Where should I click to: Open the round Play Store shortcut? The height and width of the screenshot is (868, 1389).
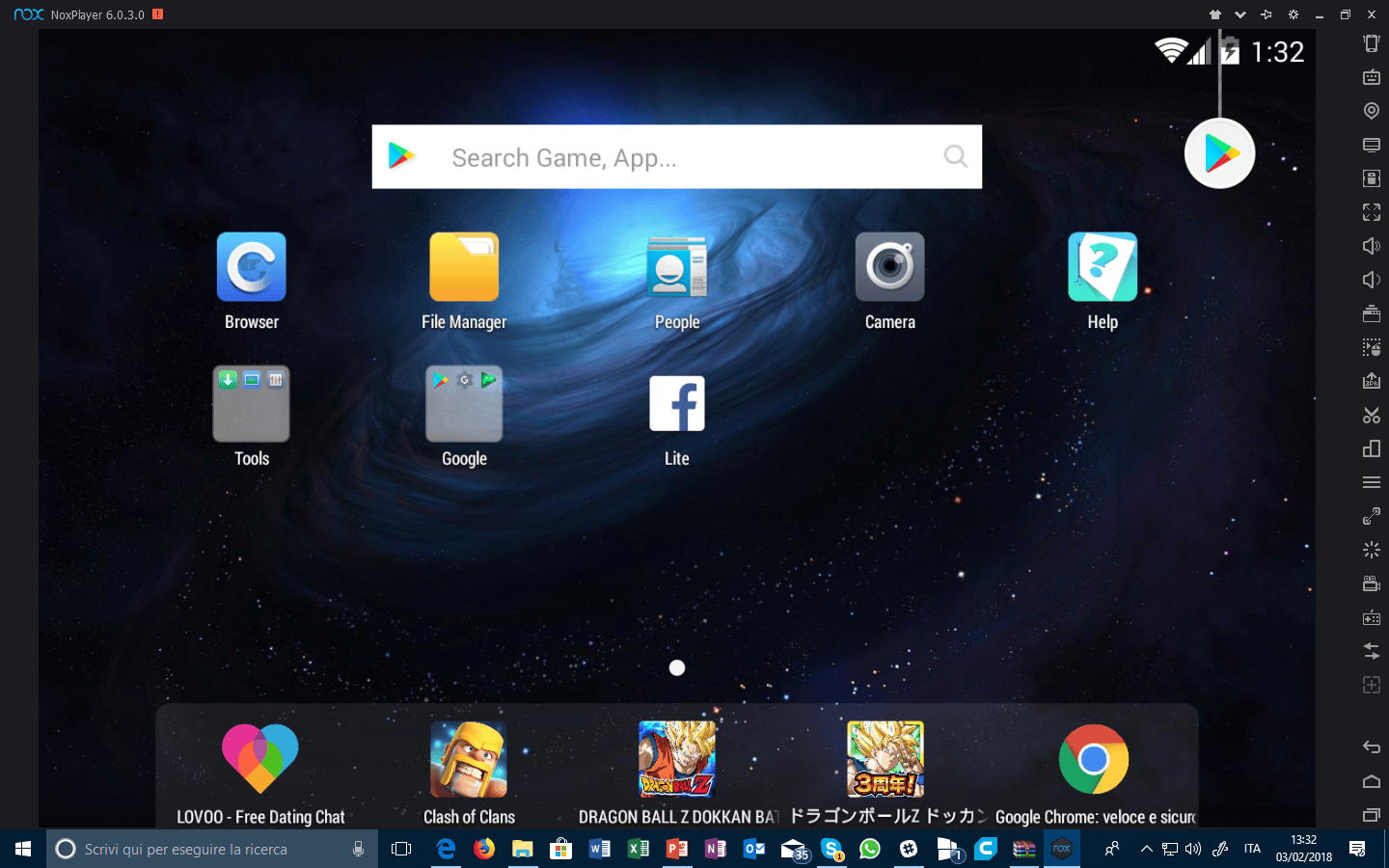(1220, 153)
